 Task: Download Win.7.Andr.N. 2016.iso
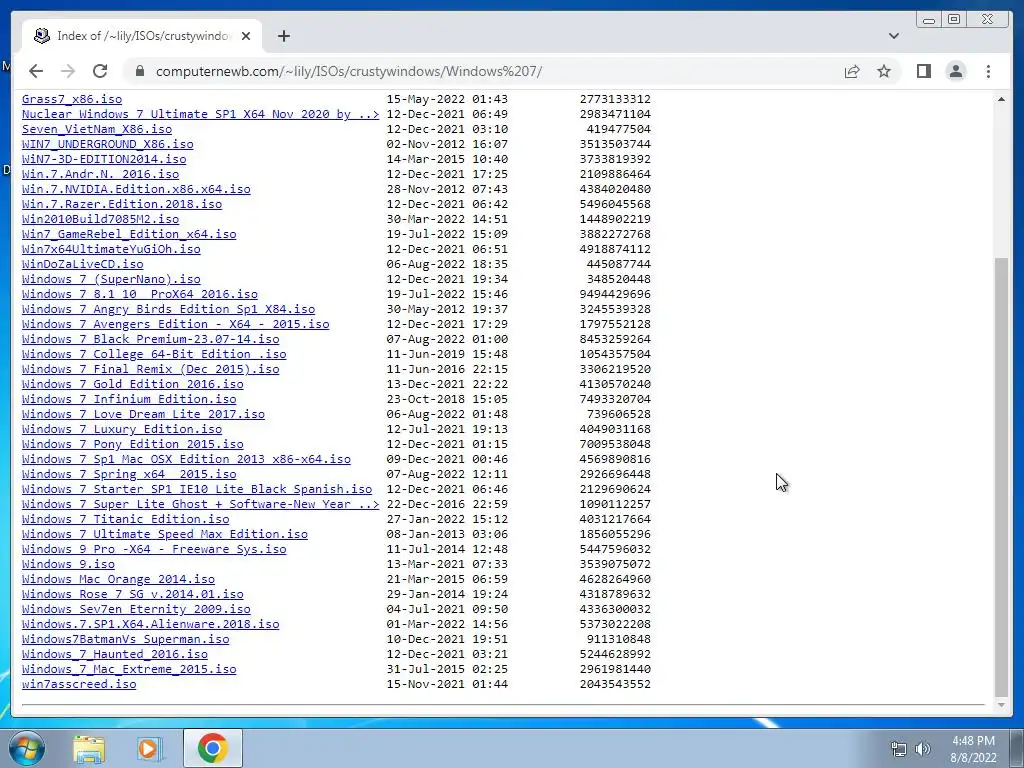pos(100,174)
